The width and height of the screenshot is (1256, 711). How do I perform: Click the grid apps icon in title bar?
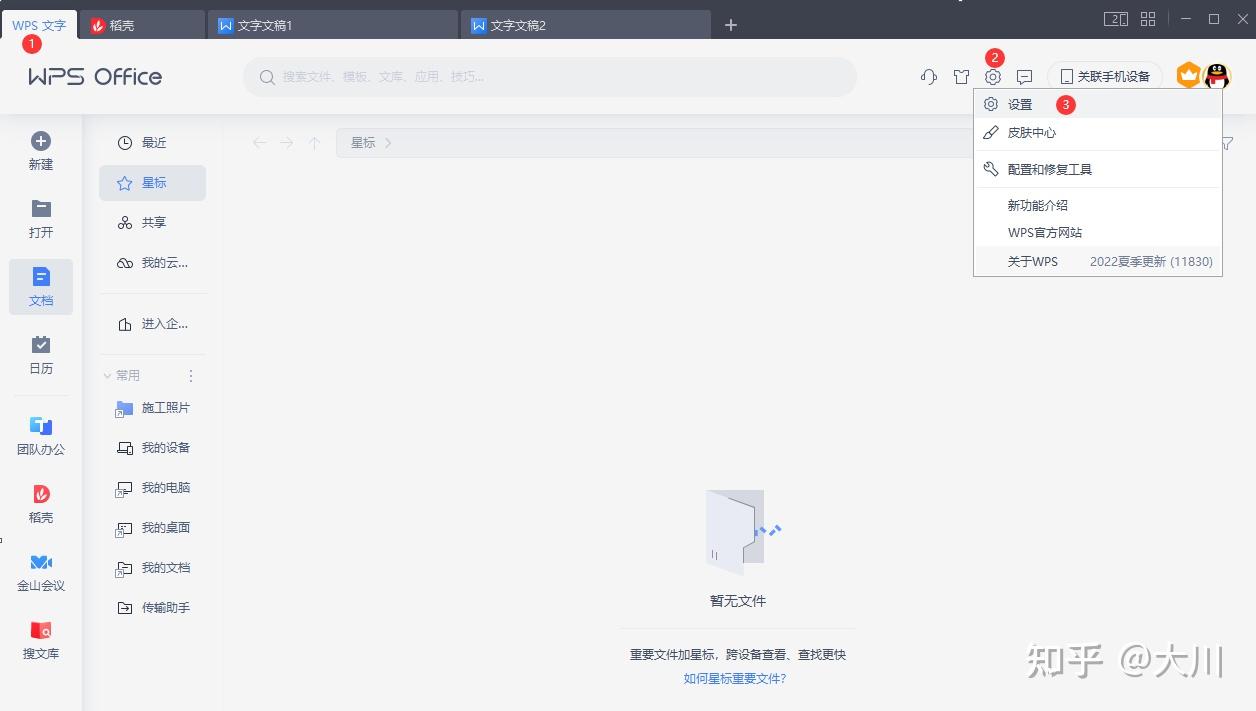pyautogui.click(x=1148, y=19)
